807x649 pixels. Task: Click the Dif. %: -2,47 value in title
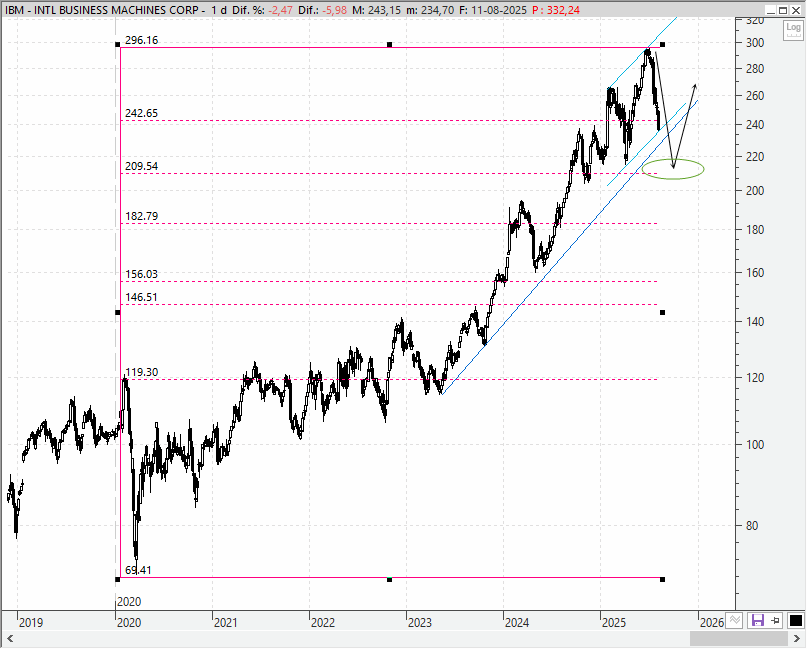pyautogui.click(x=264, y=10)
